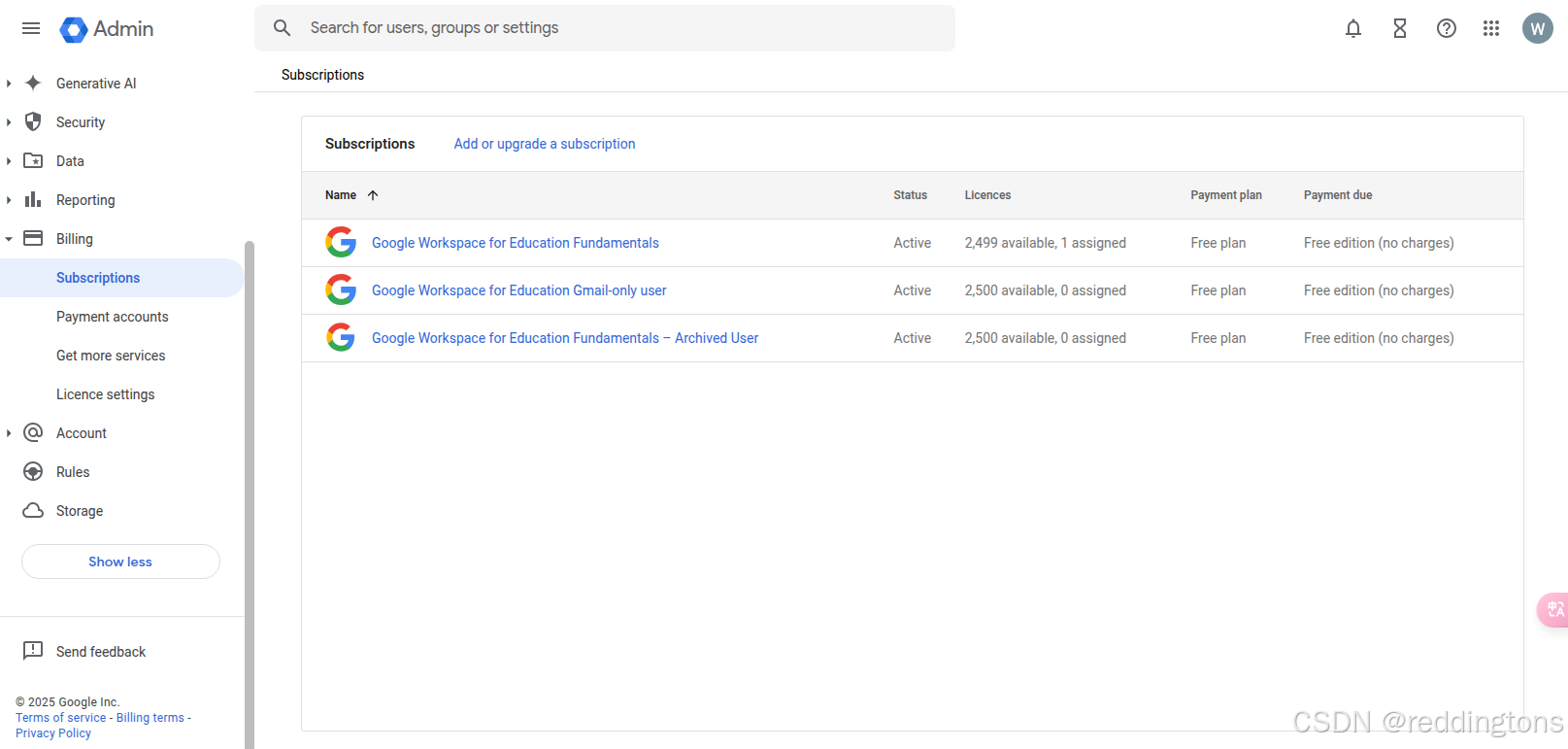The height and width of the screenshot is (749, 1568).
Task: Open Get more services
Action: coord(111,356)
